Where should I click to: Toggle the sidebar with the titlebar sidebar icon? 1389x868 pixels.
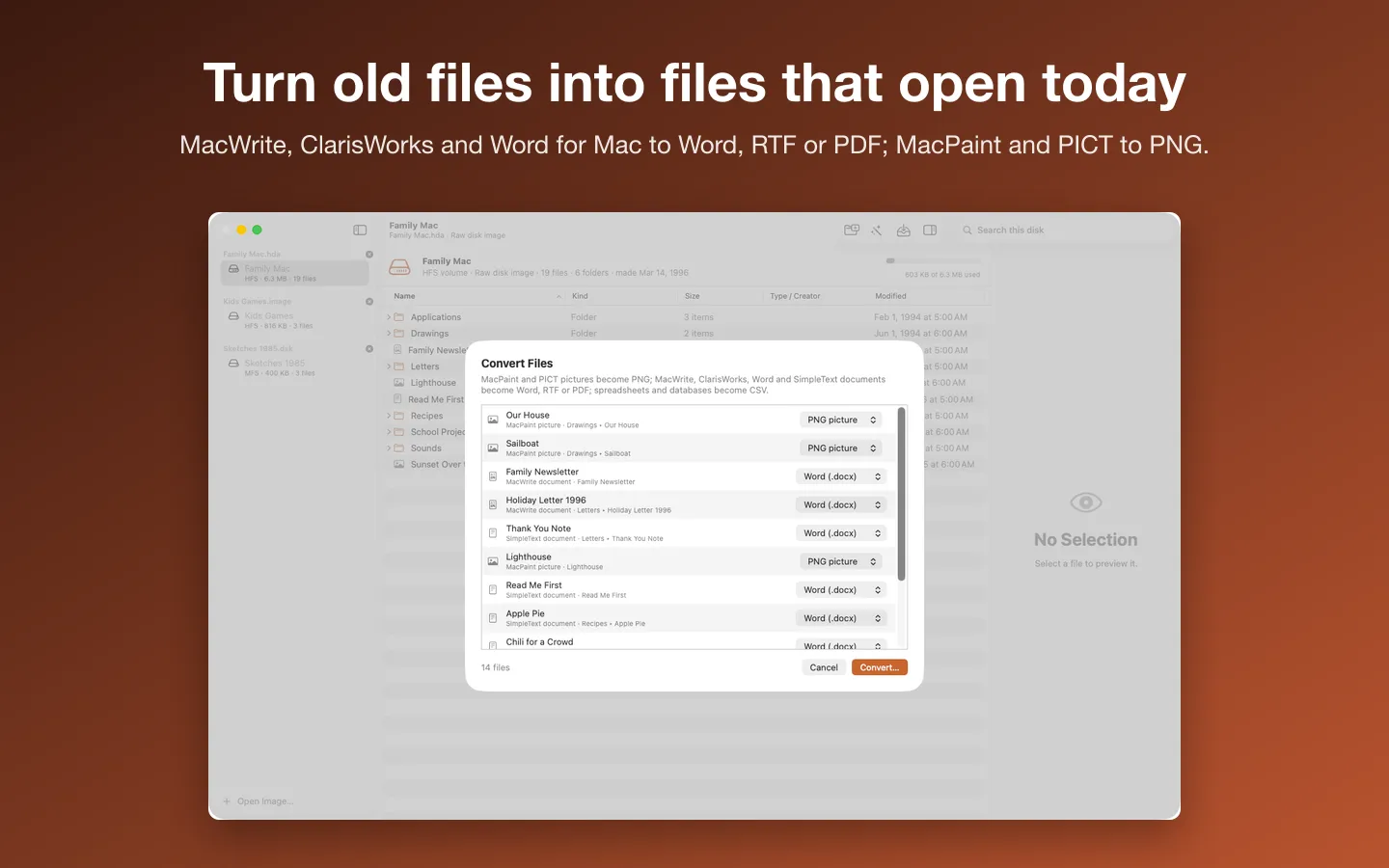coord(360,231)
